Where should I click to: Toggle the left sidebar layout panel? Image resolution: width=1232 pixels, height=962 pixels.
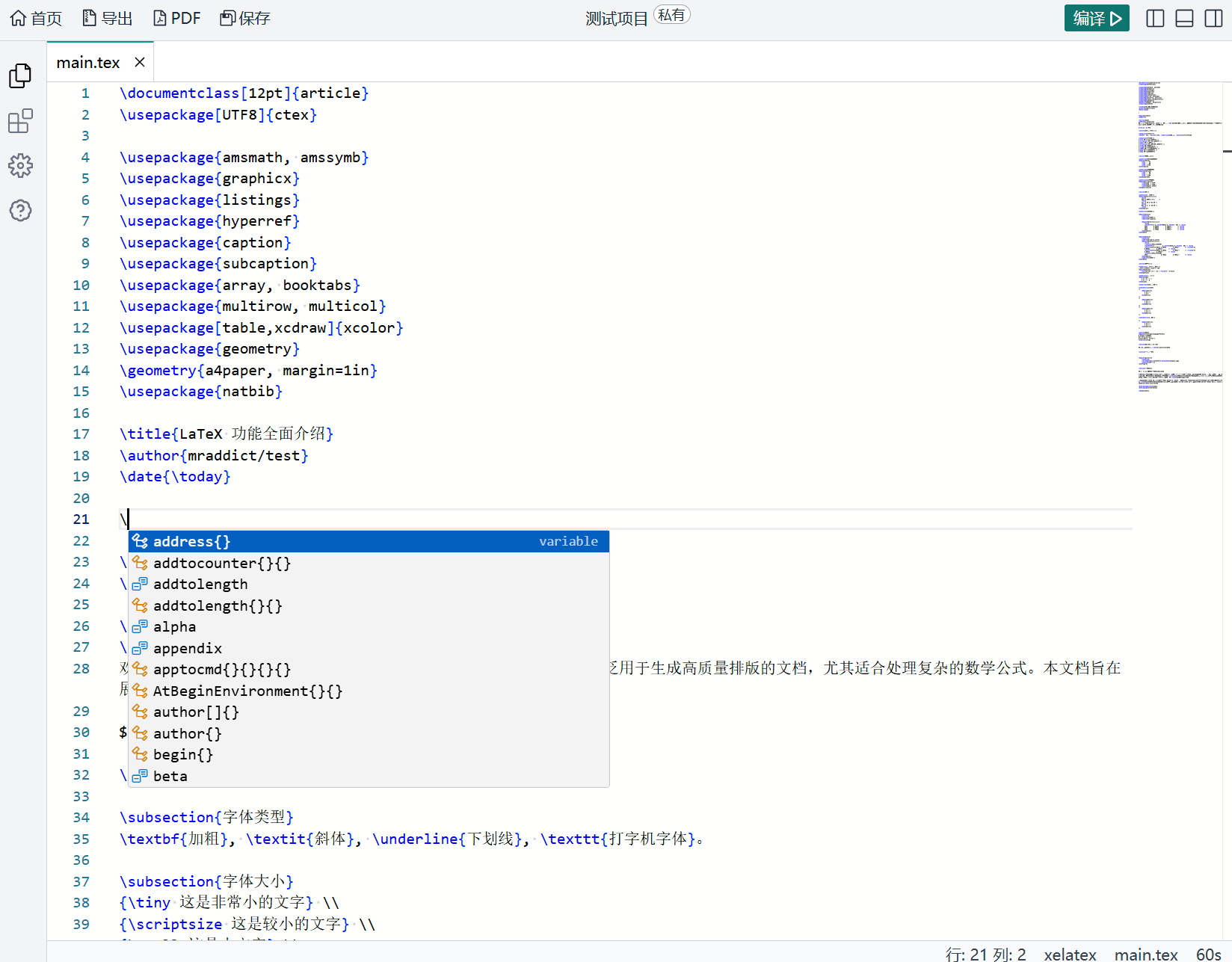coord(1155,18)
